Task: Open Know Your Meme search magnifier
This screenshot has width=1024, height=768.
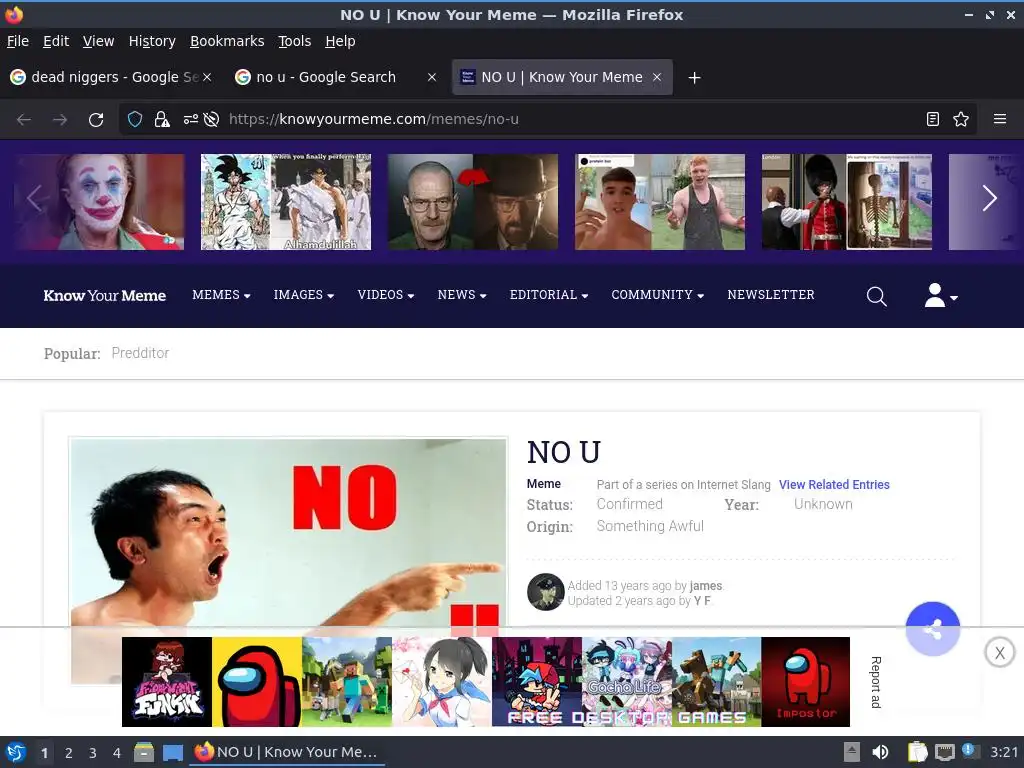Action: (876, 296)
